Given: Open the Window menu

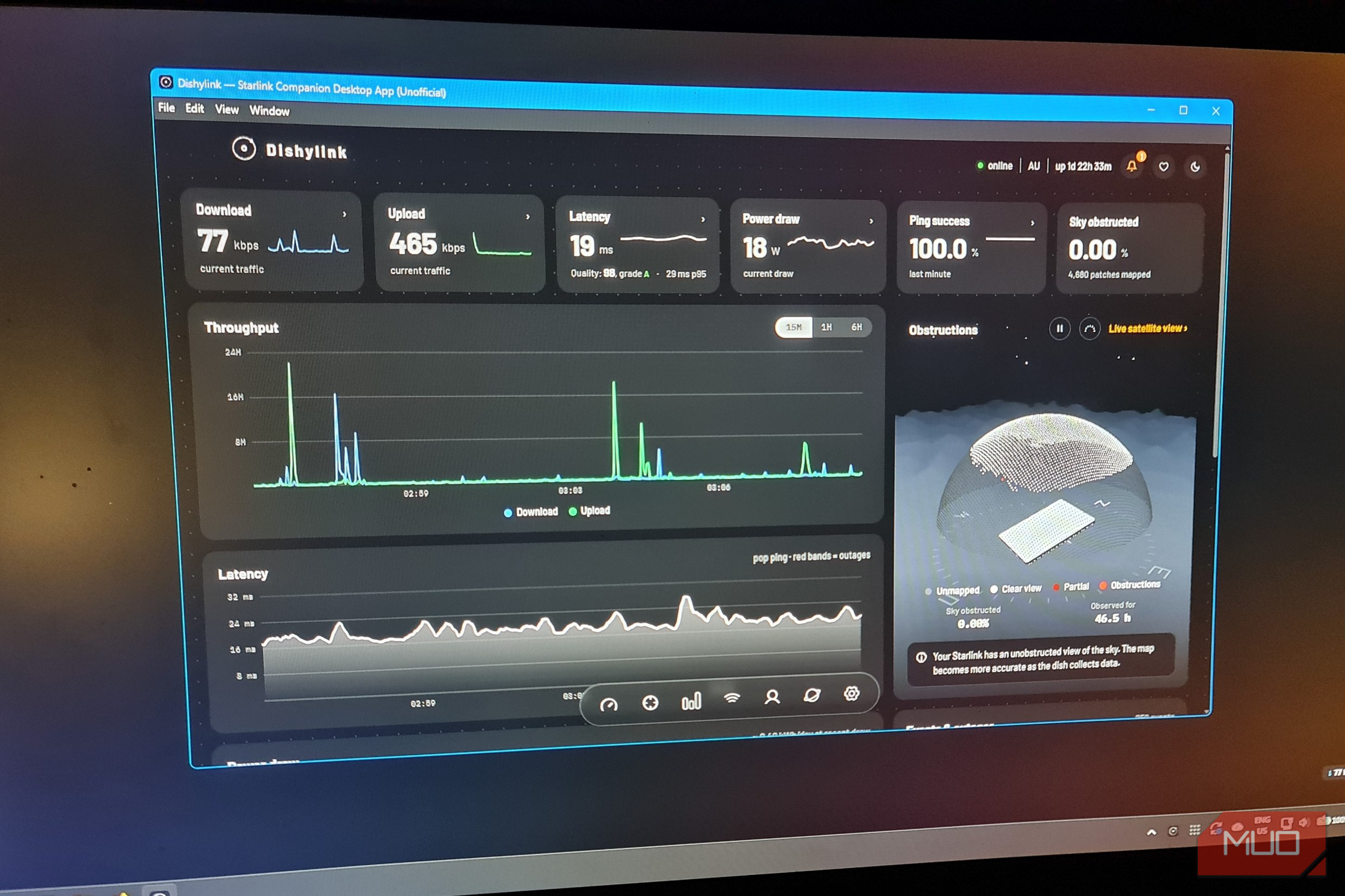Looking at the screenshot, I should pyautogui.click(x=269, y=111).
